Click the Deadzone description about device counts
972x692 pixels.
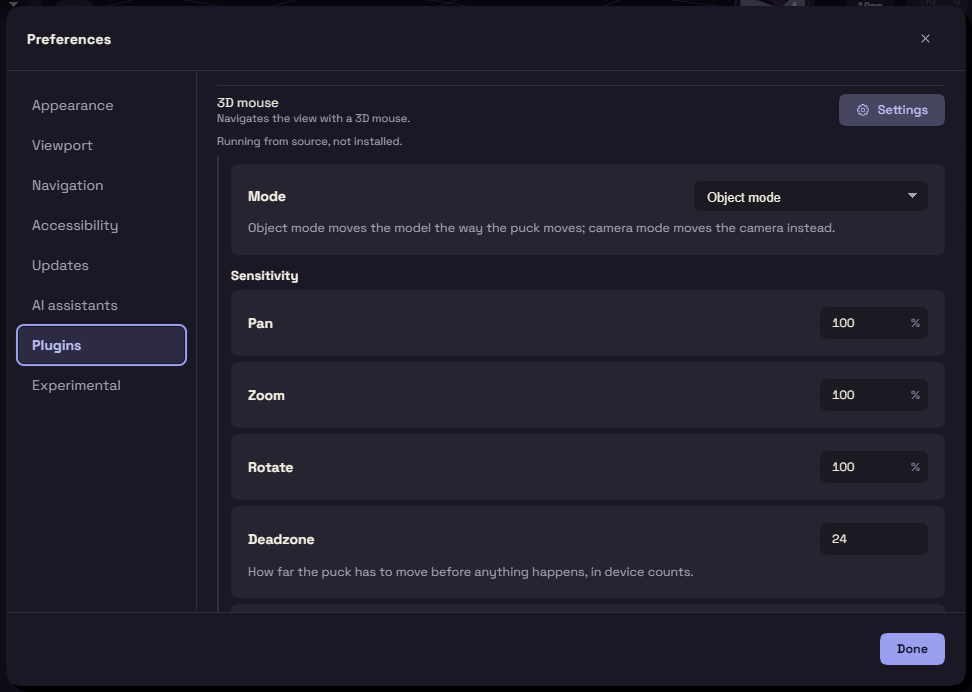click(x=471, y=572)
